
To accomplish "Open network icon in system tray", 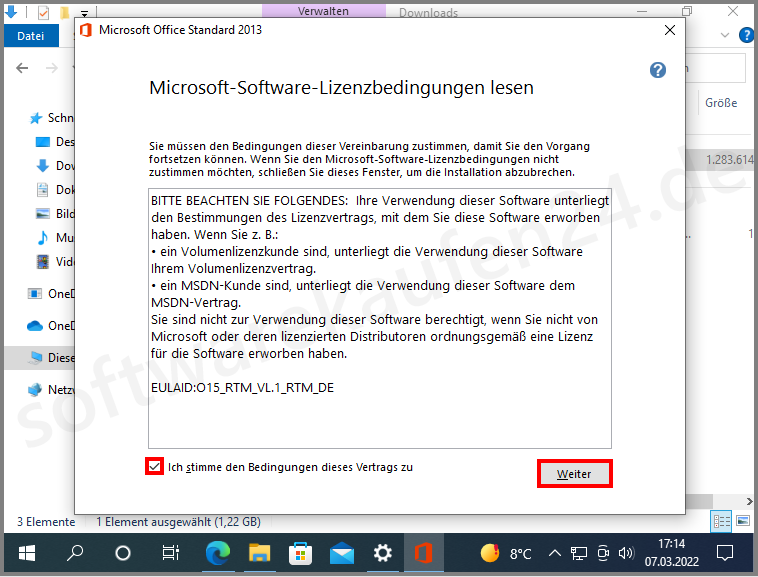I will (579, 553).
